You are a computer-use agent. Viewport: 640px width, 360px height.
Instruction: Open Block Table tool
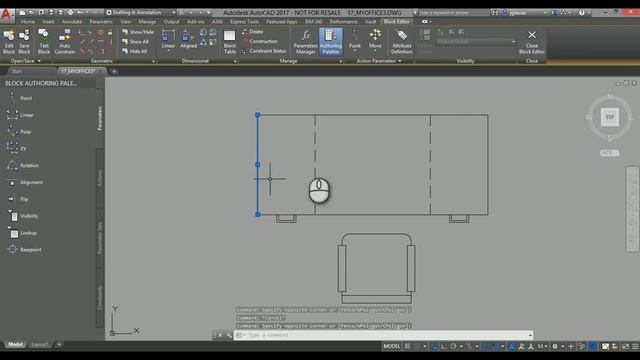[x=230, y=42]
